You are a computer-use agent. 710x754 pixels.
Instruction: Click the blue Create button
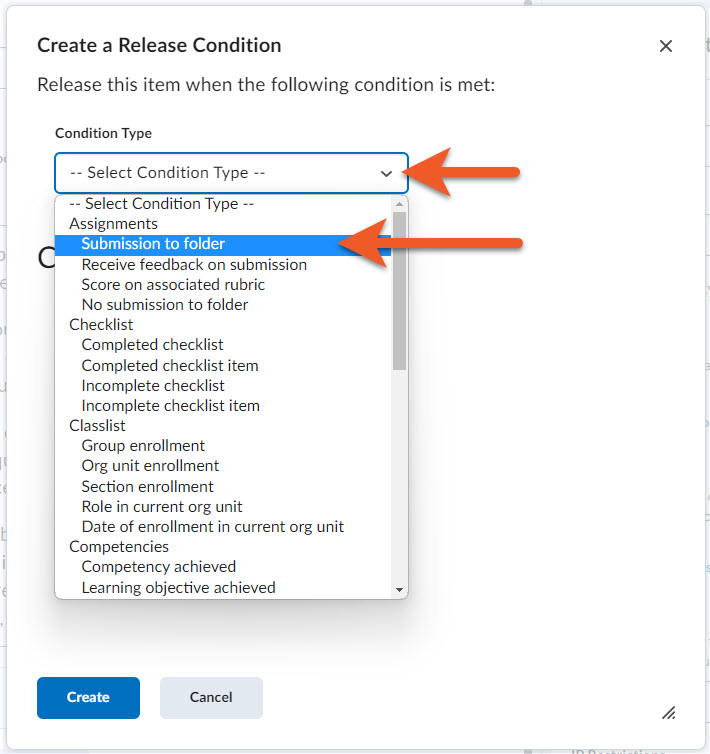(89, 698)
